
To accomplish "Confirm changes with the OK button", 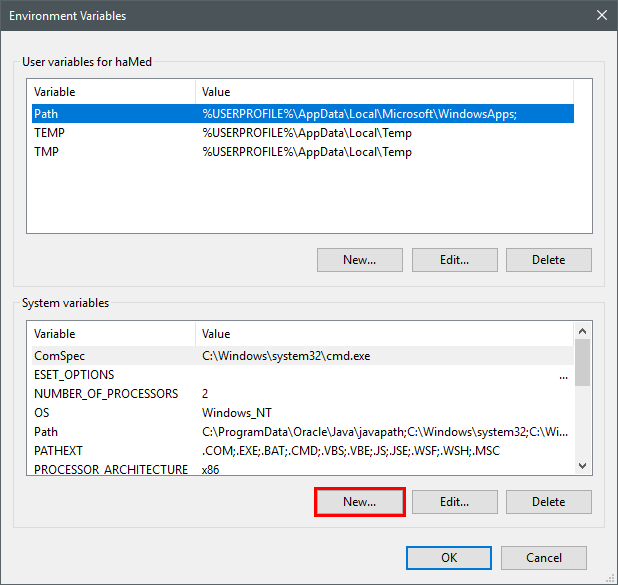I will point(449,558).
